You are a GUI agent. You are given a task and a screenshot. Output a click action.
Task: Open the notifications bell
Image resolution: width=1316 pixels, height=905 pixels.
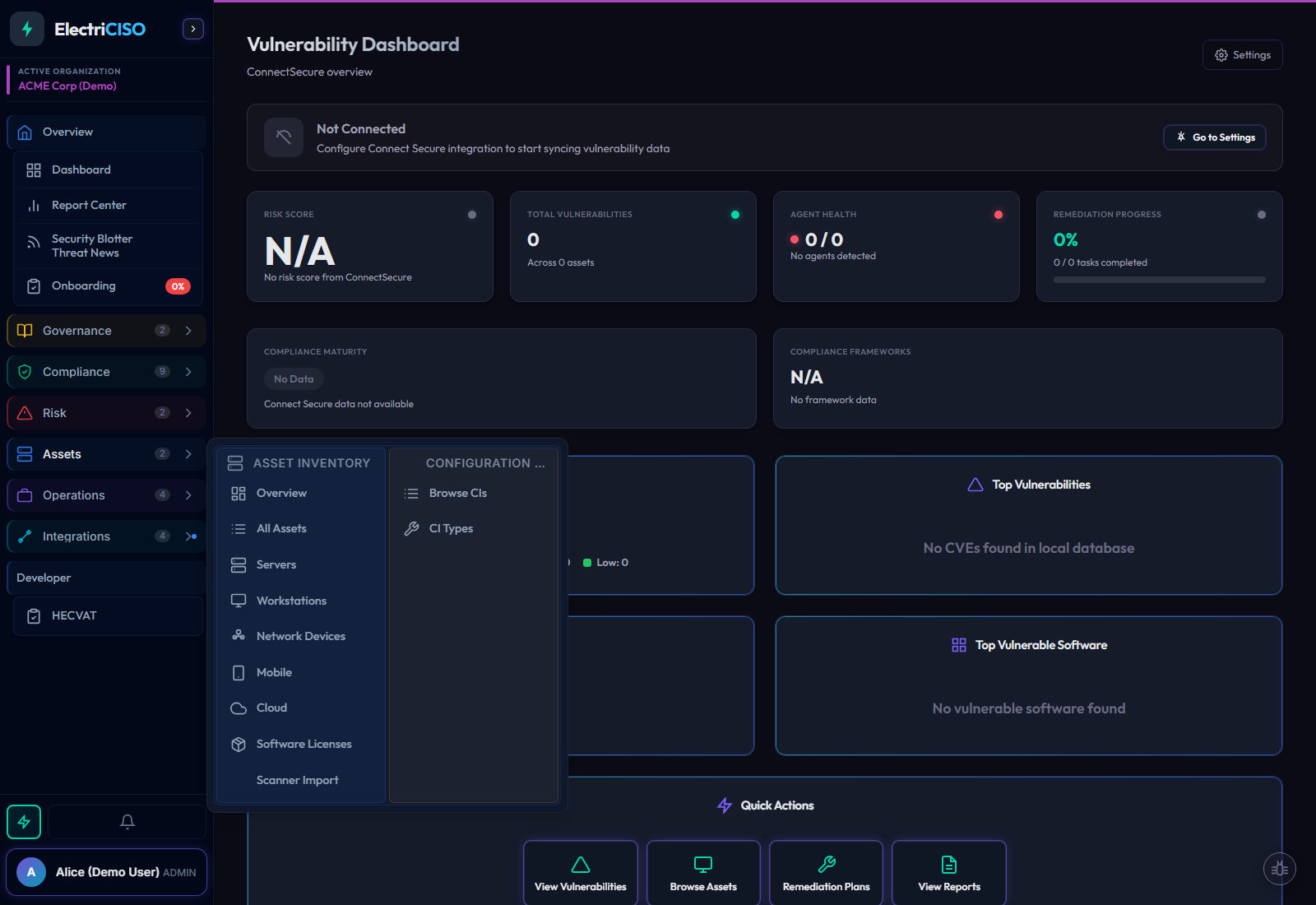[x=127, y=821]
